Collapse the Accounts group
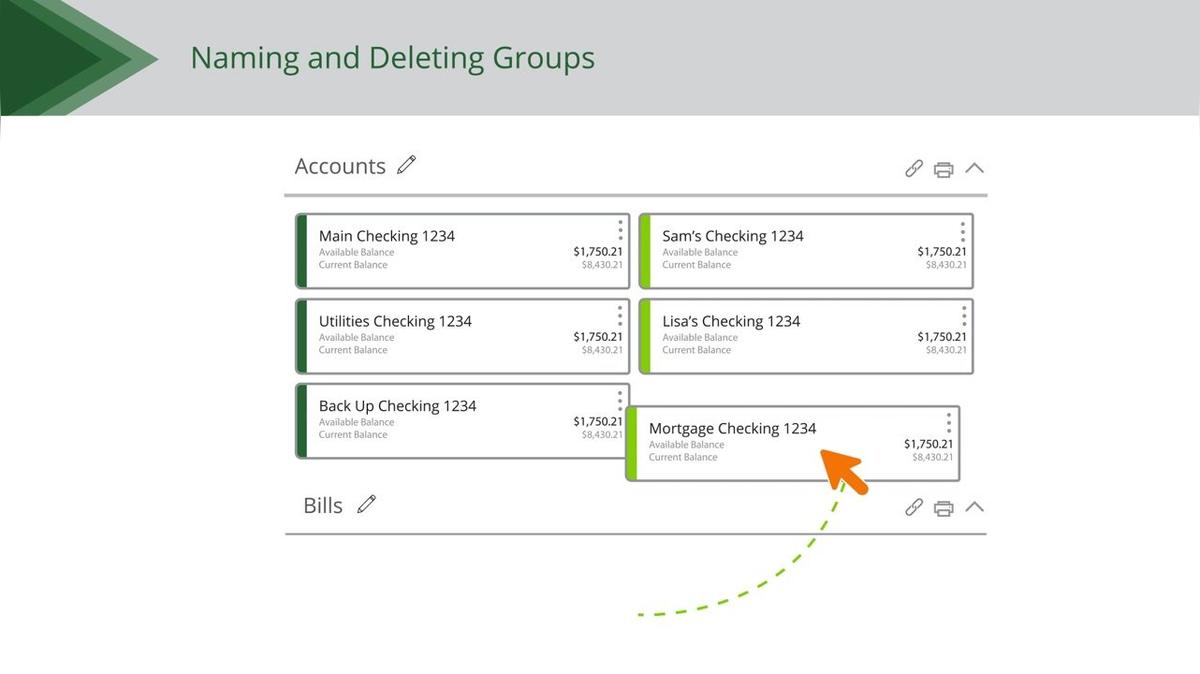The image size is (1200, 674). click(974, 168)
